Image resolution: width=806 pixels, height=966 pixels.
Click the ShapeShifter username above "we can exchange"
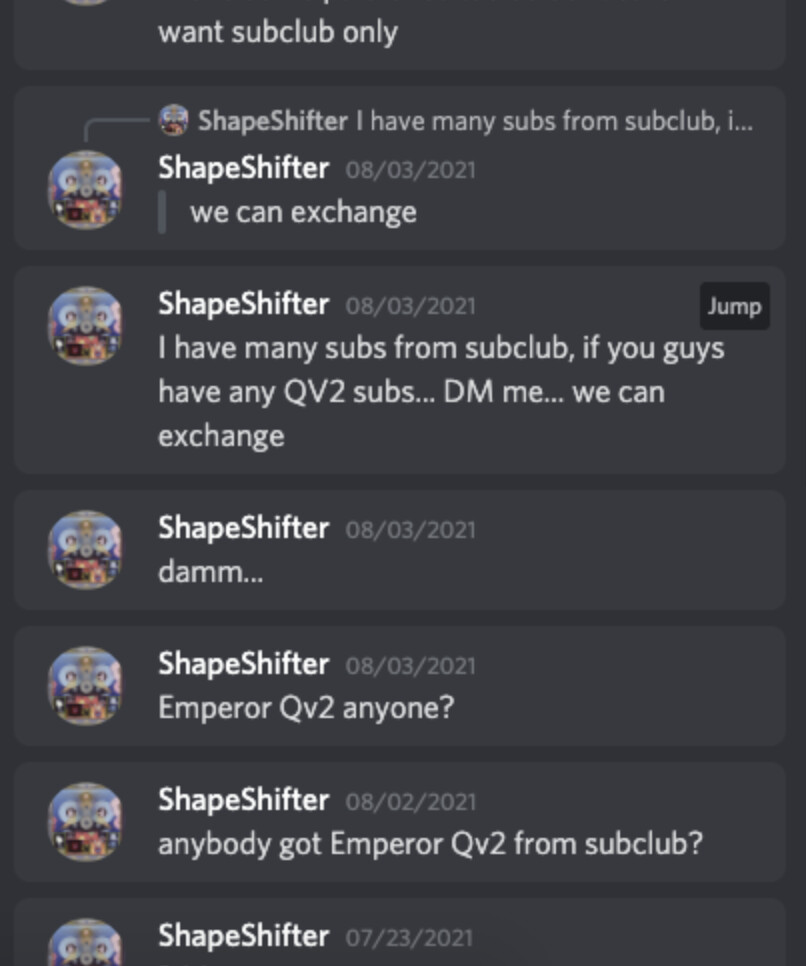pyautogui.click(x=243, y=168)
